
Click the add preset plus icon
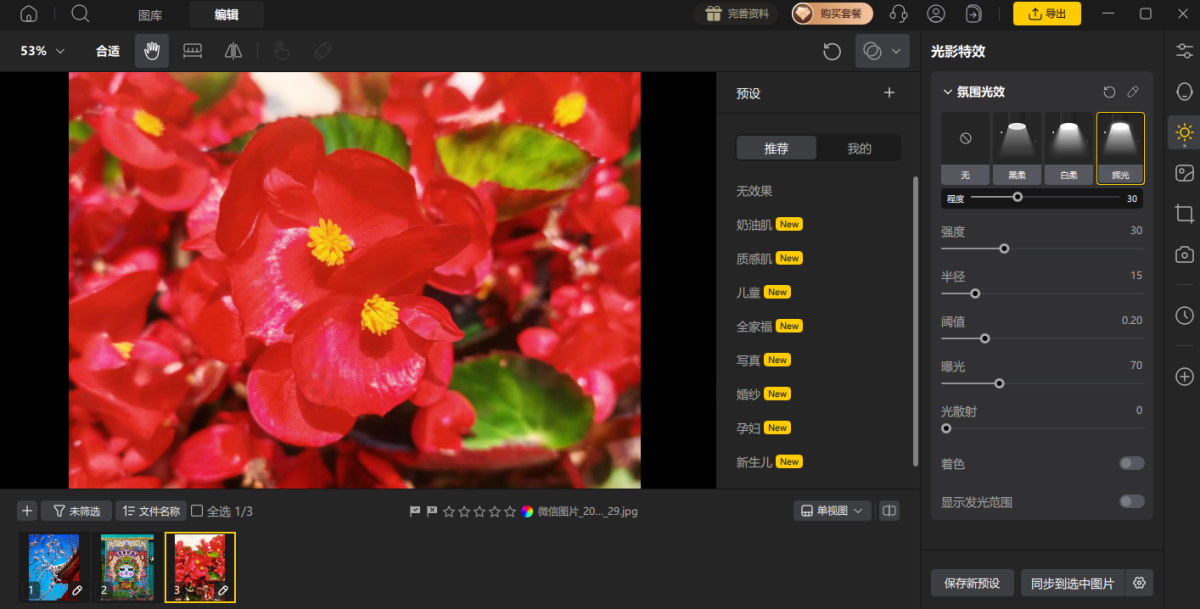click(889, 93)
